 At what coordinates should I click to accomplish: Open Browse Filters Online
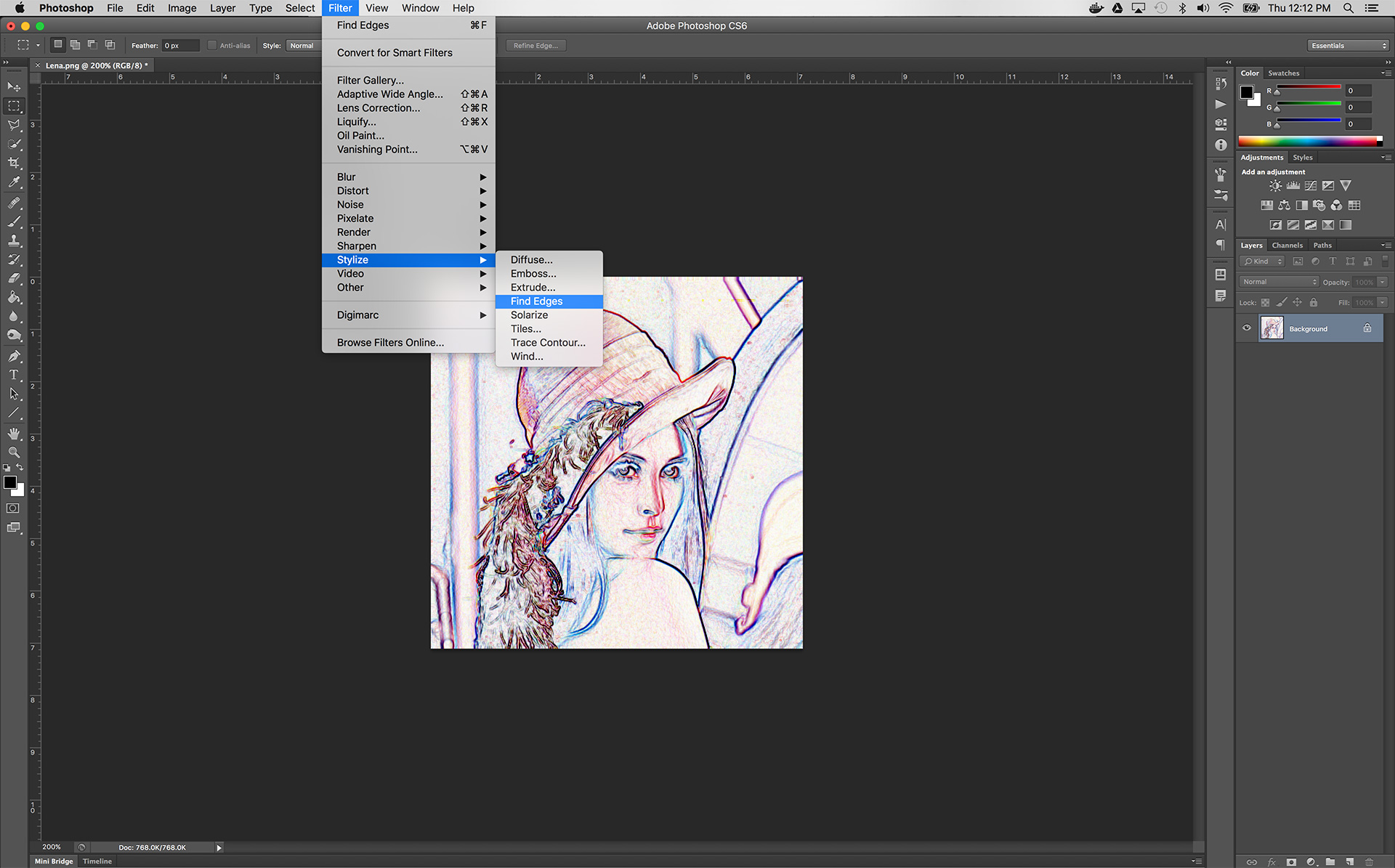pos(389,341)
